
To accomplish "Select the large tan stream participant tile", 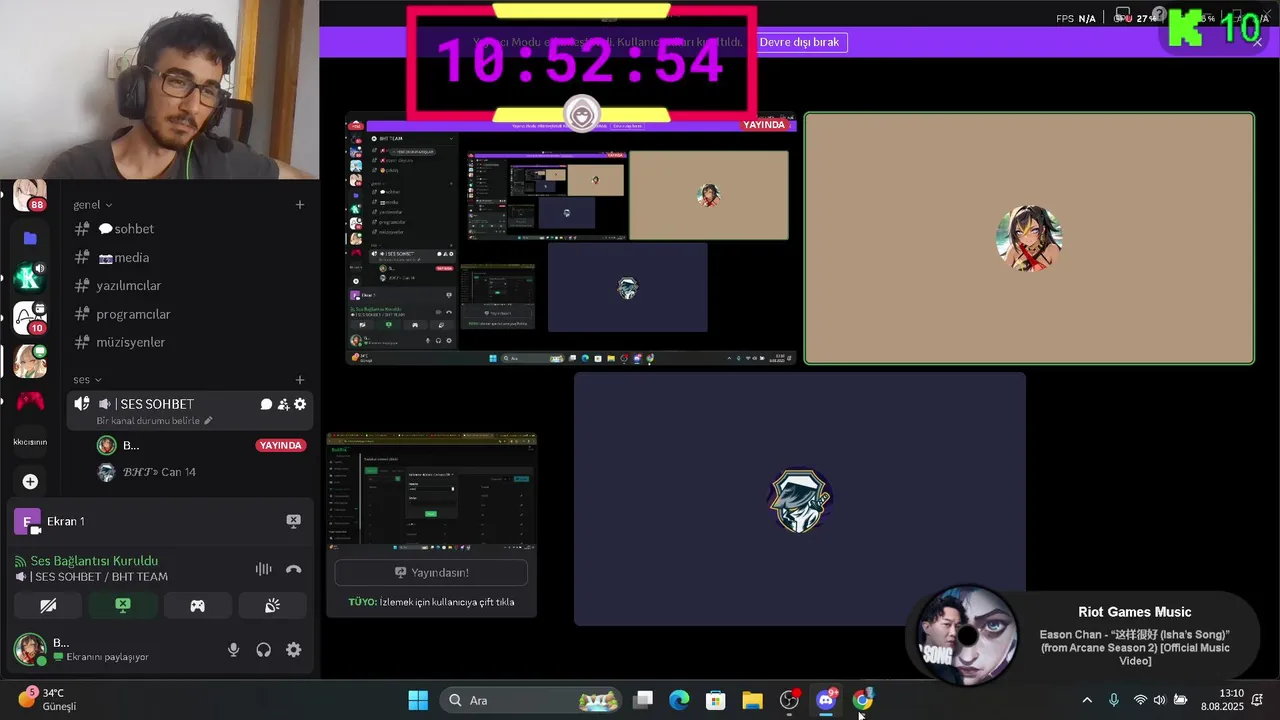I will pos(1029,238).
